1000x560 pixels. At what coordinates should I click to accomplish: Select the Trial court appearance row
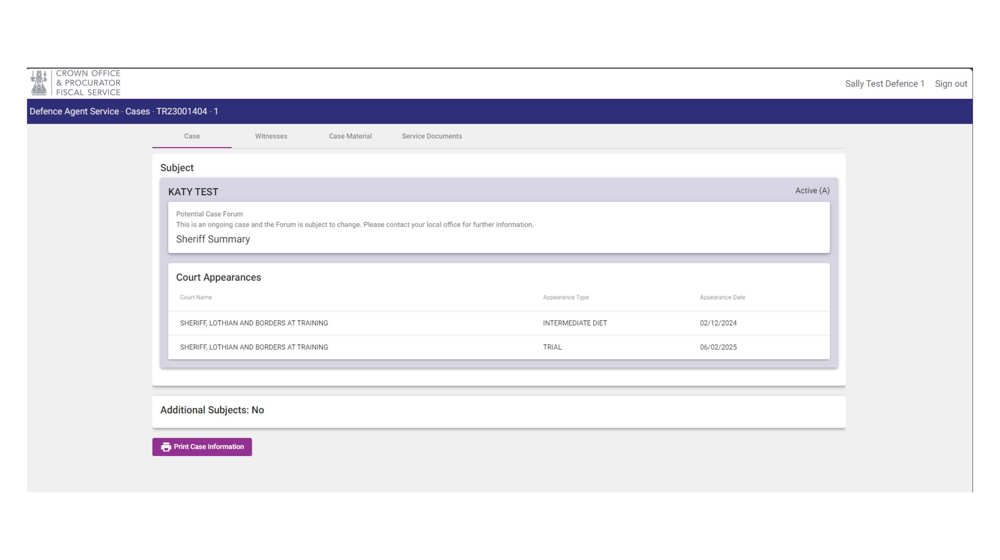pos(498,347)
